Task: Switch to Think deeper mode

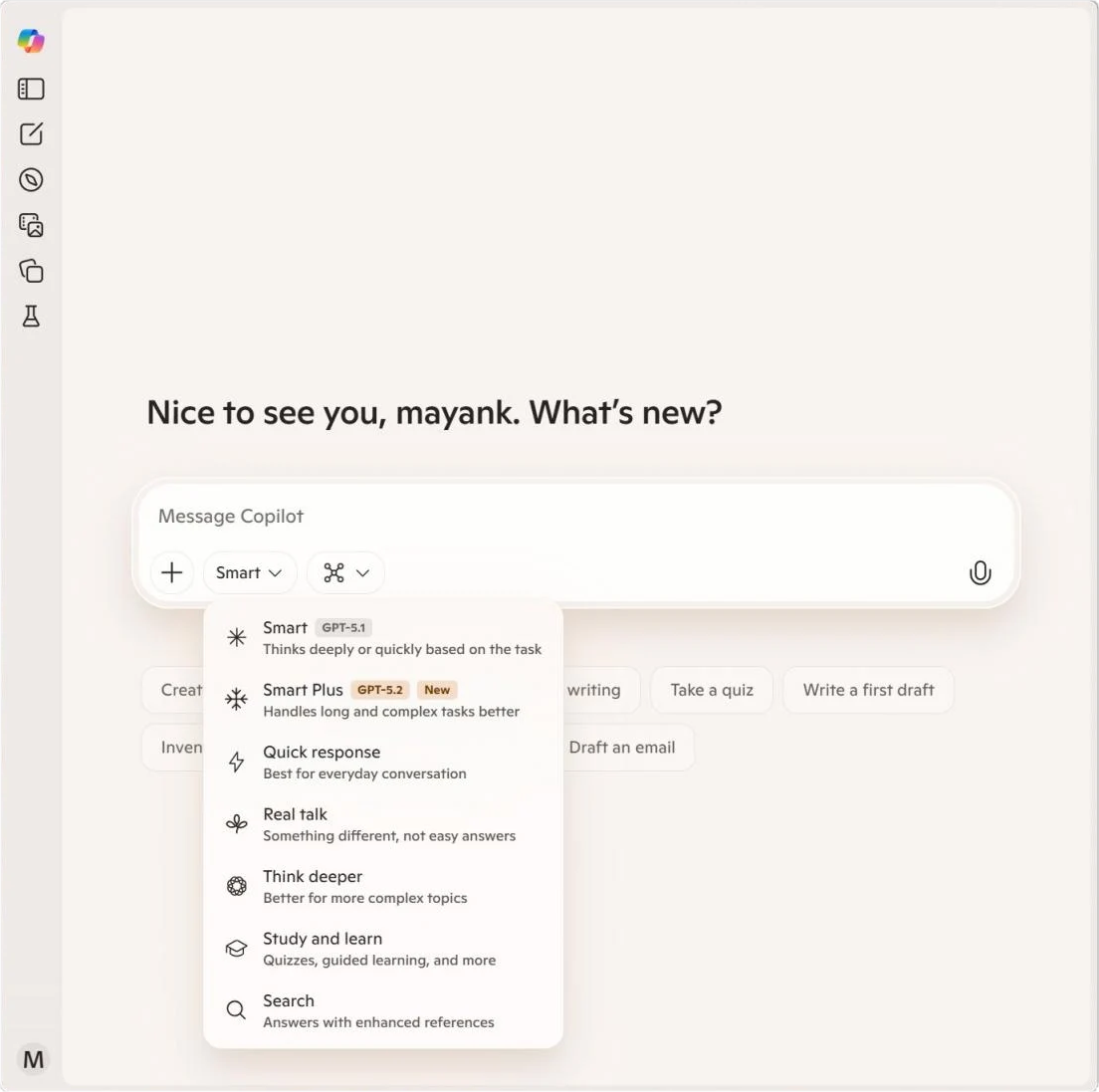Action: pyautogui.click(x=382, y=886)
